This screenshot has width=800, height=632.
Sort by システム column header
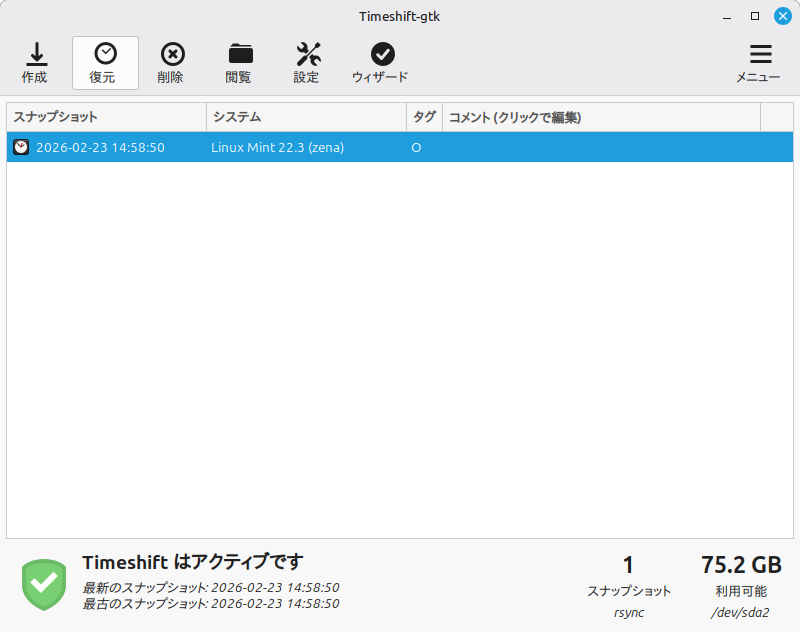[x=305, y=117]
